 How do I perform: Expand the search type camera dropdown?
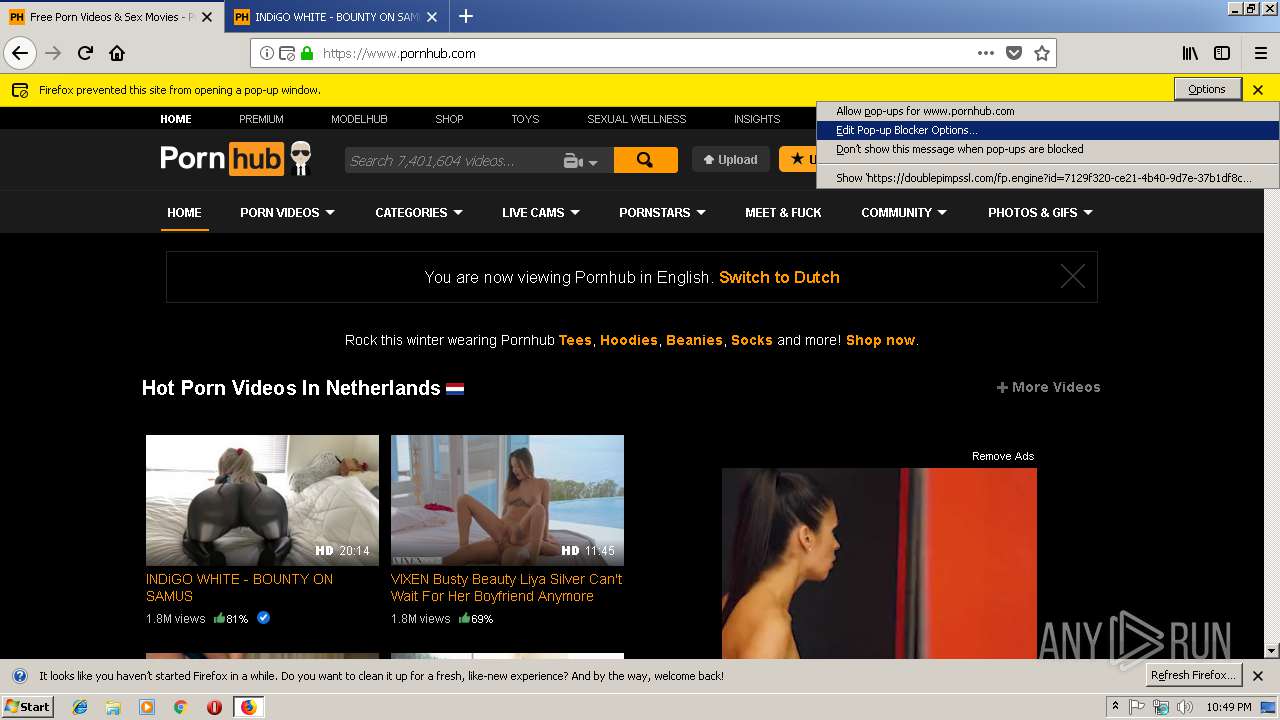(x=581, y=160)
